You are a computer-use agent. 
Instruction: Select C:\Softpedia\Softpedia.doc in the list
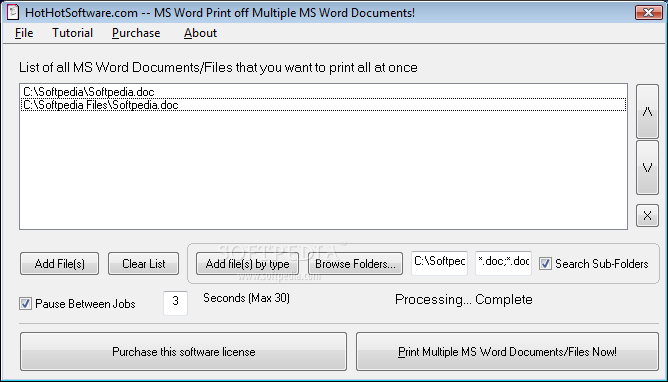pos(324,92)
